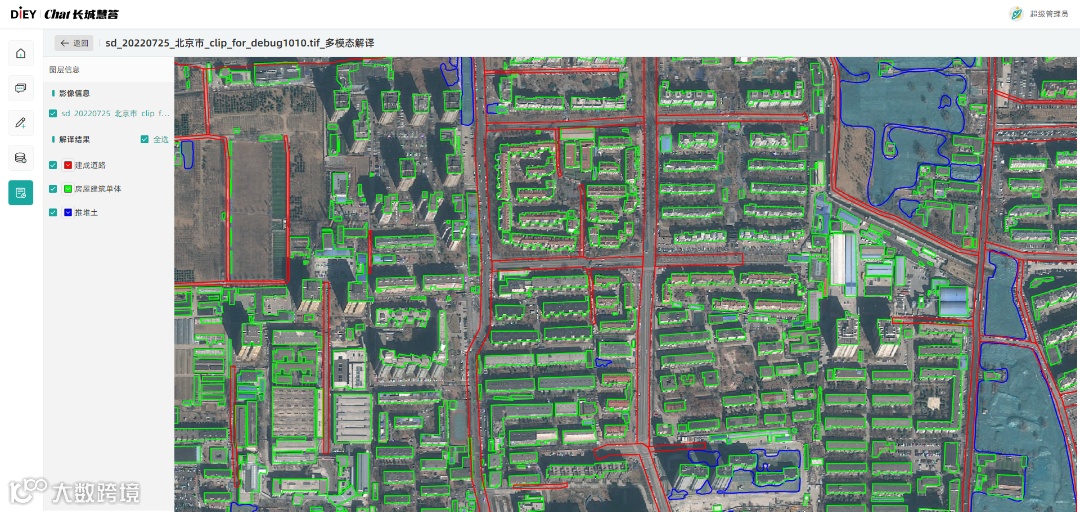Image resolution: width=1080 pixels, height=512 pixels.
Task: Click the 解译结果 section heading
Action: (74, 139)
